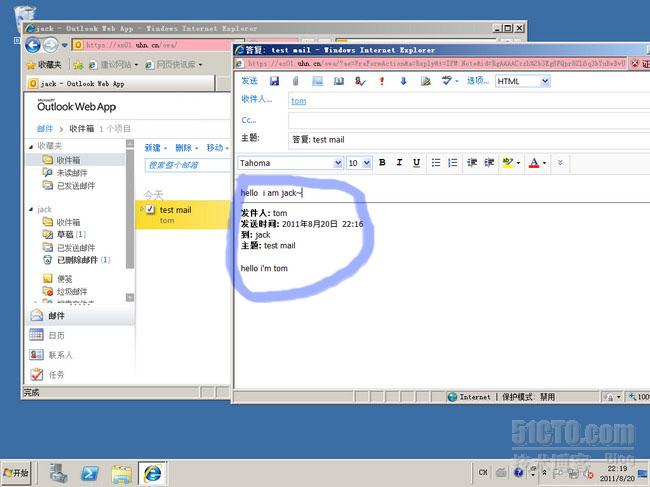The height and width of the screenshot is (487, 650).
Task: Open the highlight color dropdown arrow
Action: (x=518, y=163)
